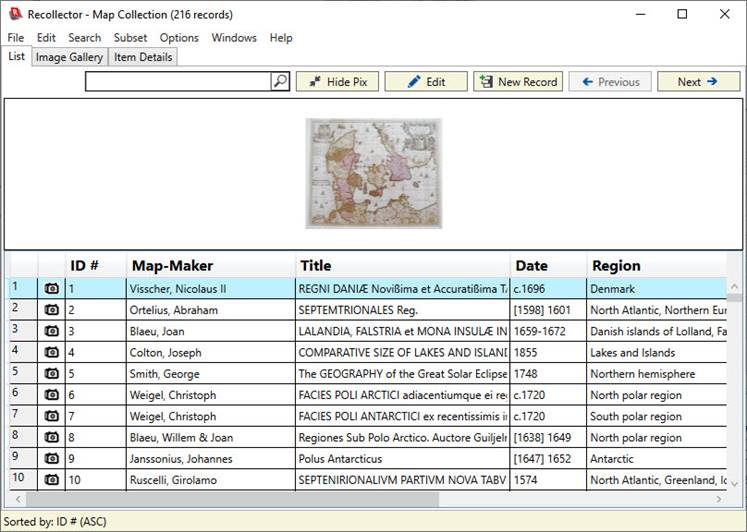Select the Ortelius, Abraham cell

coord(211,310)
